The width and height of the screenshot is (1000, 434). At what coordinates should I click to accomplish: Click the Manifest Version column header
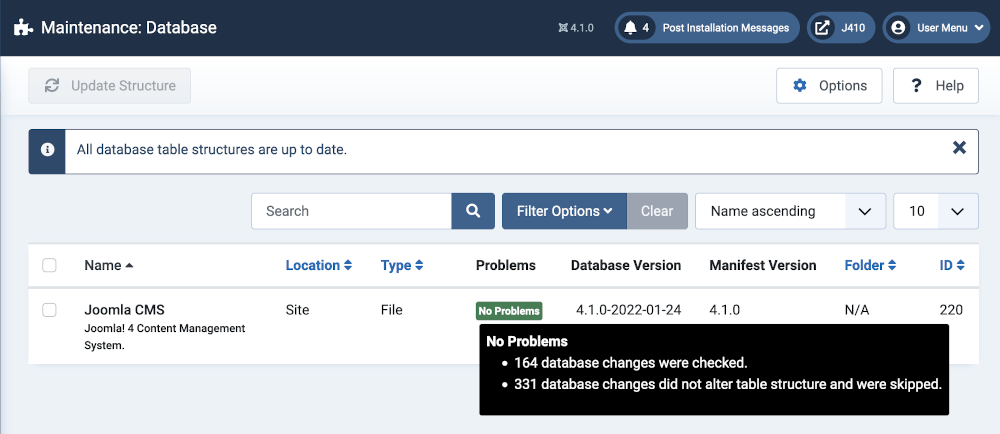tap(763, 265)
